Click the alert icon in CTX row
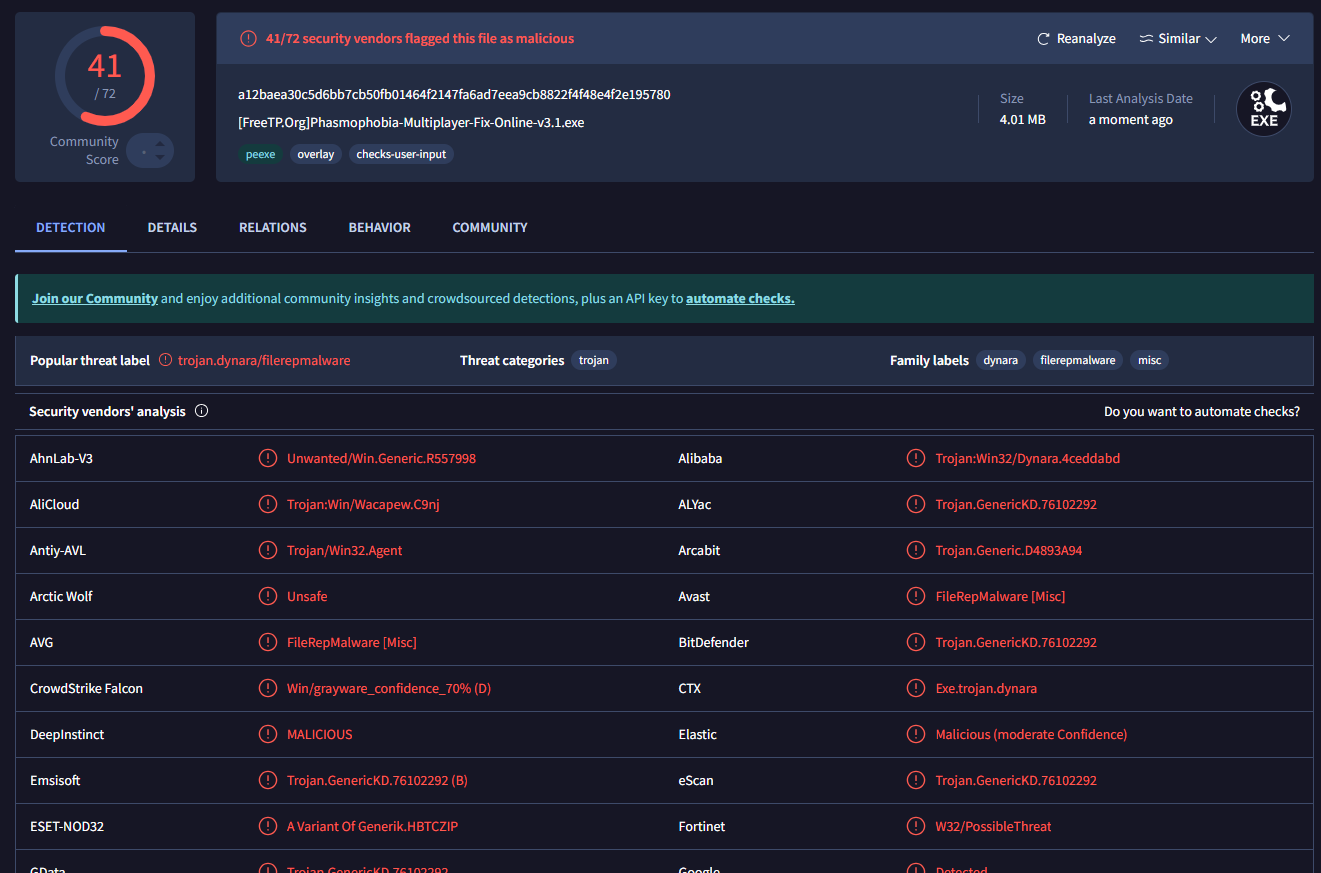This screenshot has width=1321, height=873. (916, 688)
